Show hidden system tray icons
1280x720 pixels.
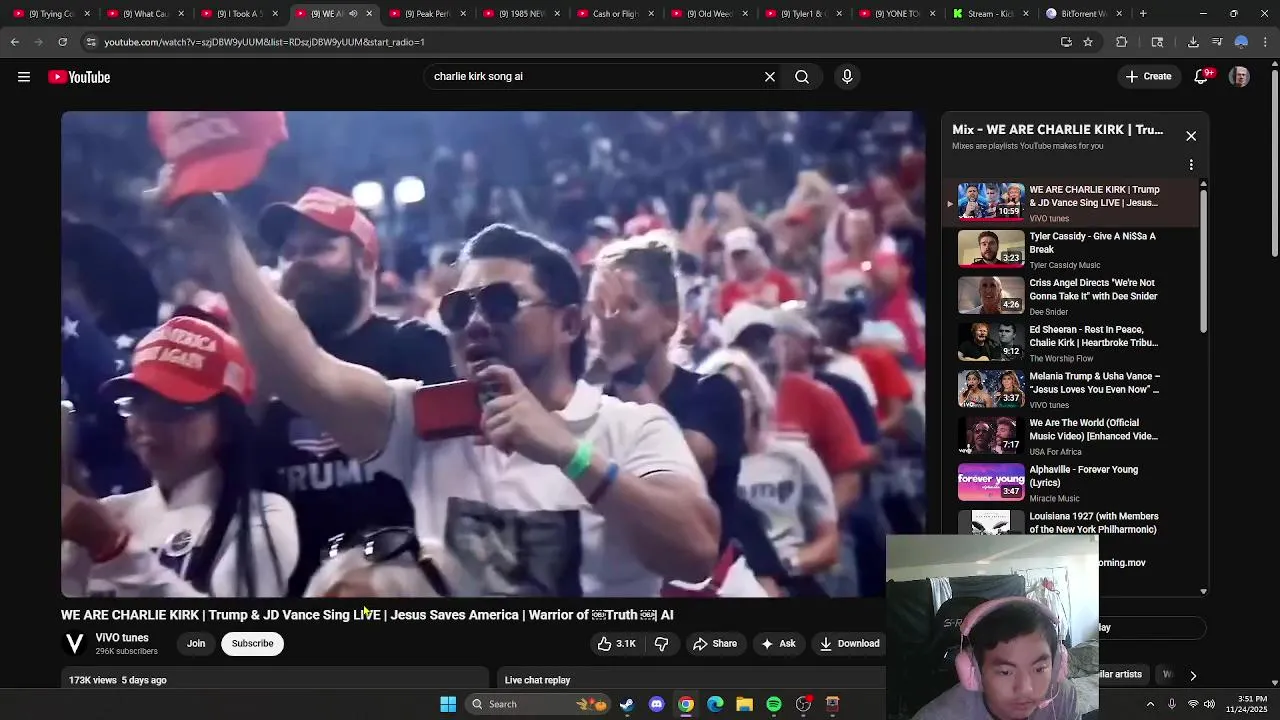click(1150, 704)
